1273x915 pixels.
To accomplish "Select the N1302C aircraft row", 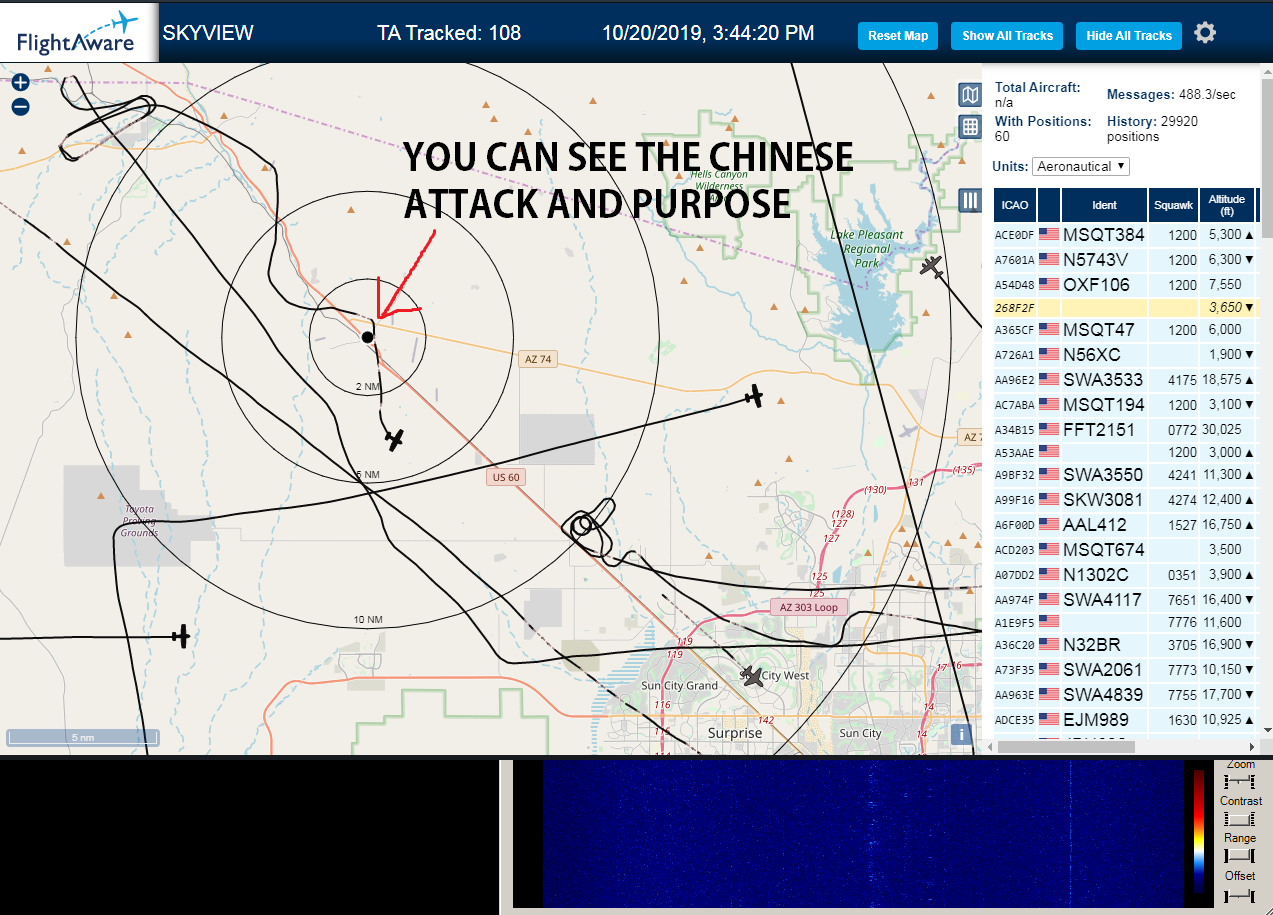I will pyautogui.click(x=1125, y=574).
